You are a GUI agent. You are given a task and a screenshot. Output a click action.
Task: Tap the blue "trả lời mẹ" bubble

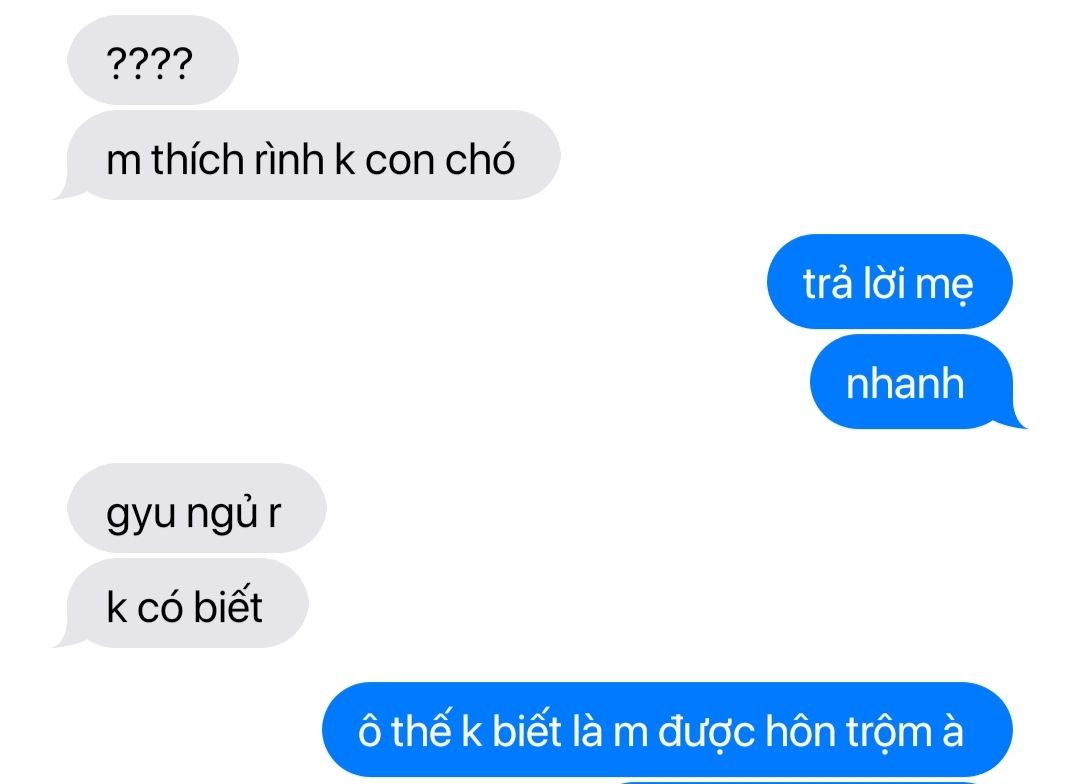click(x=889, y=281)
